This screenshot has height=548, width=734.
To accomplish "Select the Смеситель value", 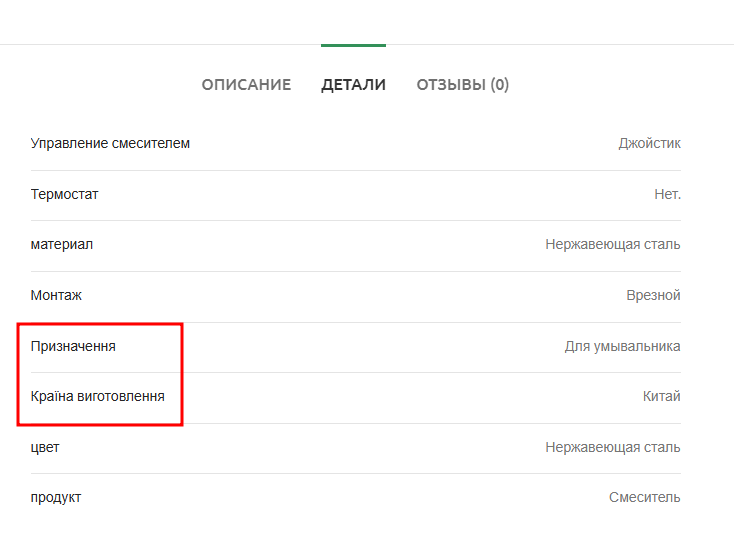I will (x=644, y=497).
